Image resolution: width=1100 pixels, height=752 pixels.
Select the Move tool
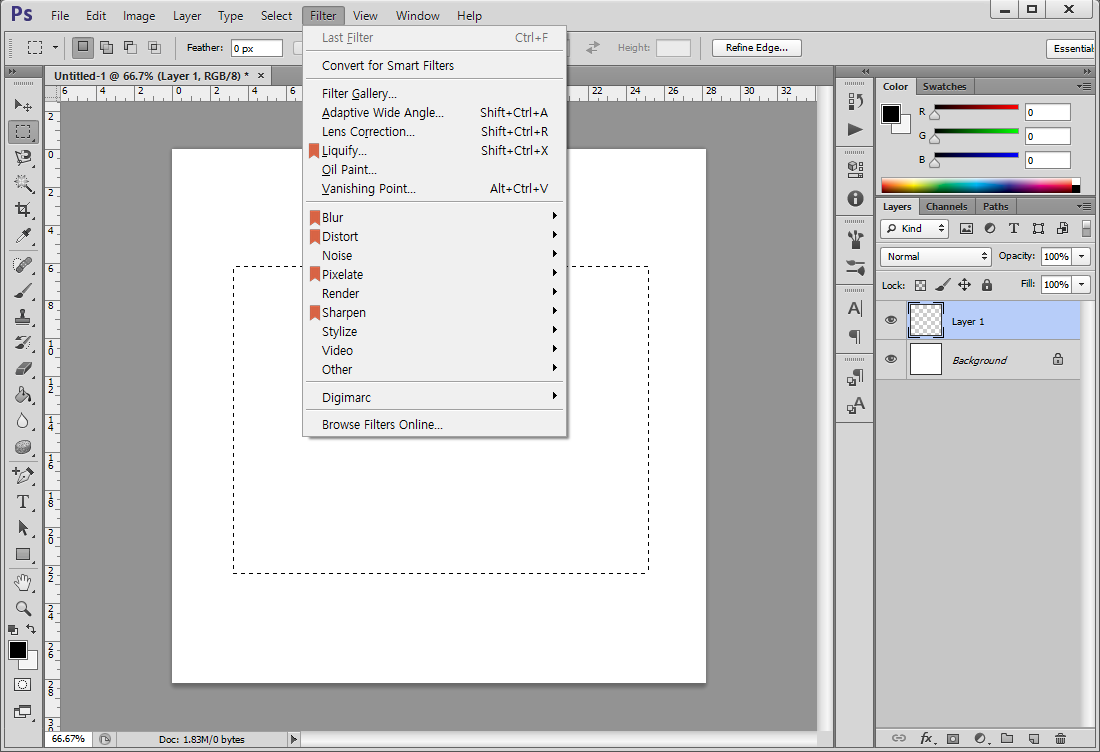(23, 105)
